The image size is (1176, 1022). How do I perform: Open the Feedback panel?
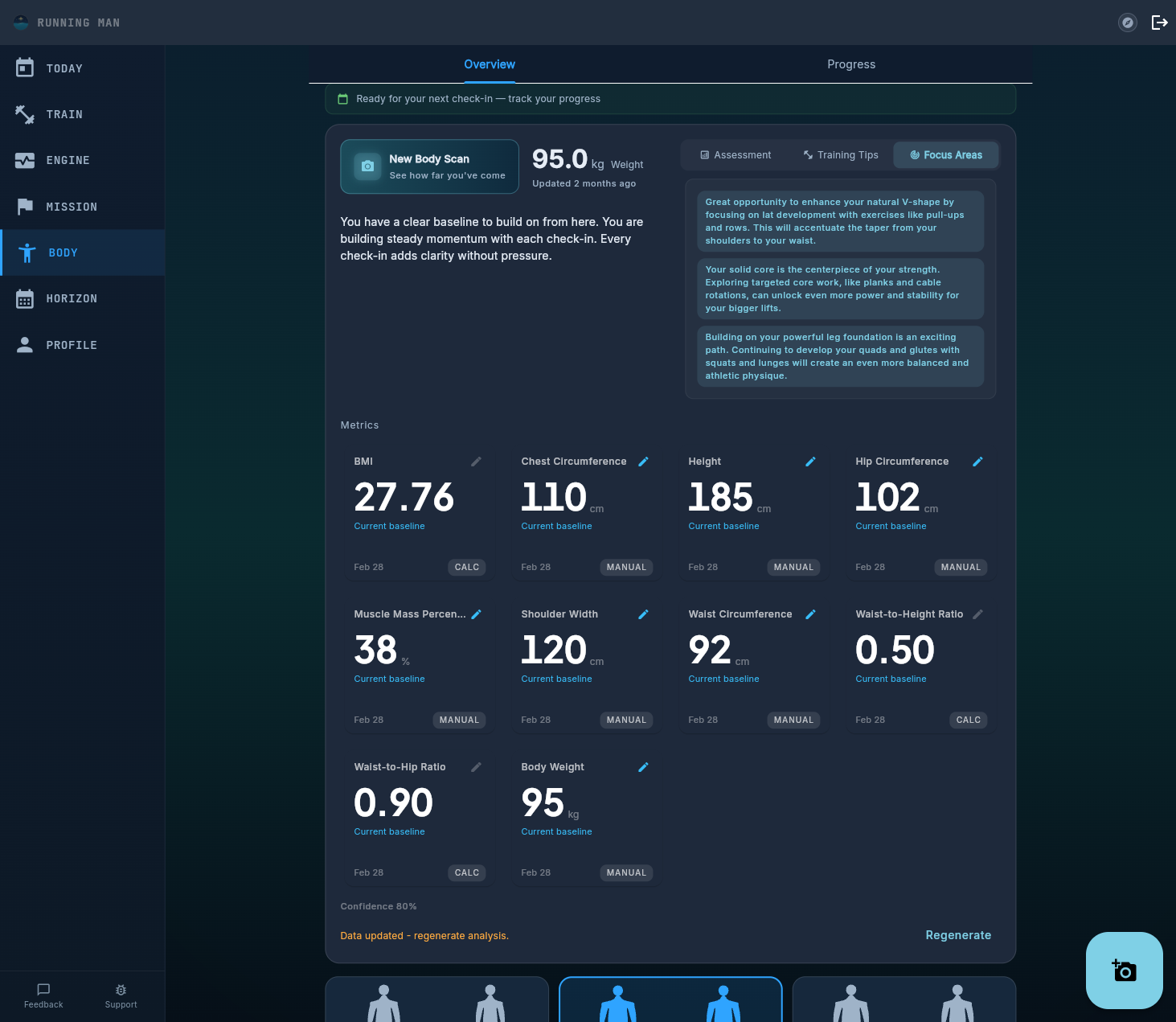click(43, 996)
